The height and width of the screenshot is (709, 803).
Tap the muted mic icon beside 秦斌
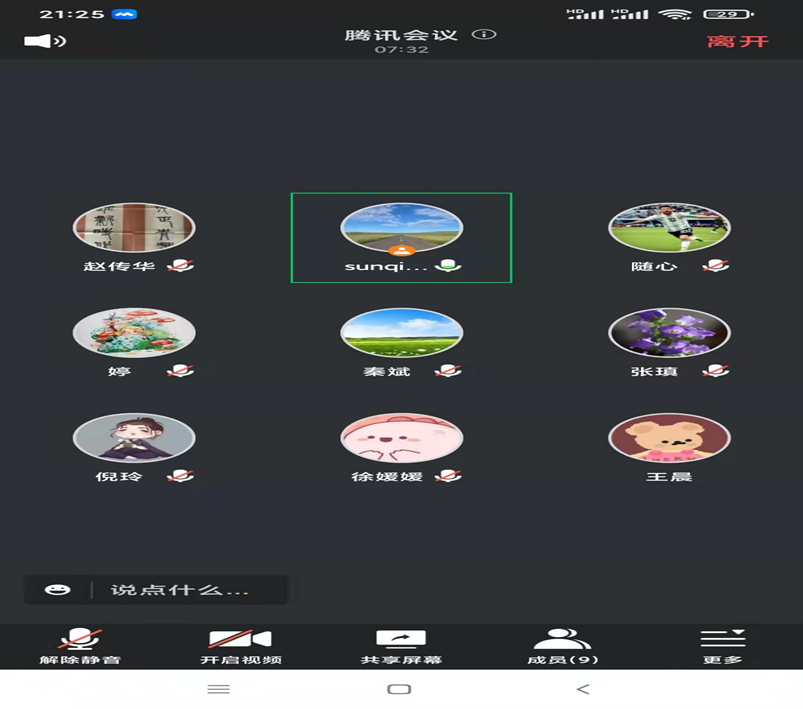(448, 371)
